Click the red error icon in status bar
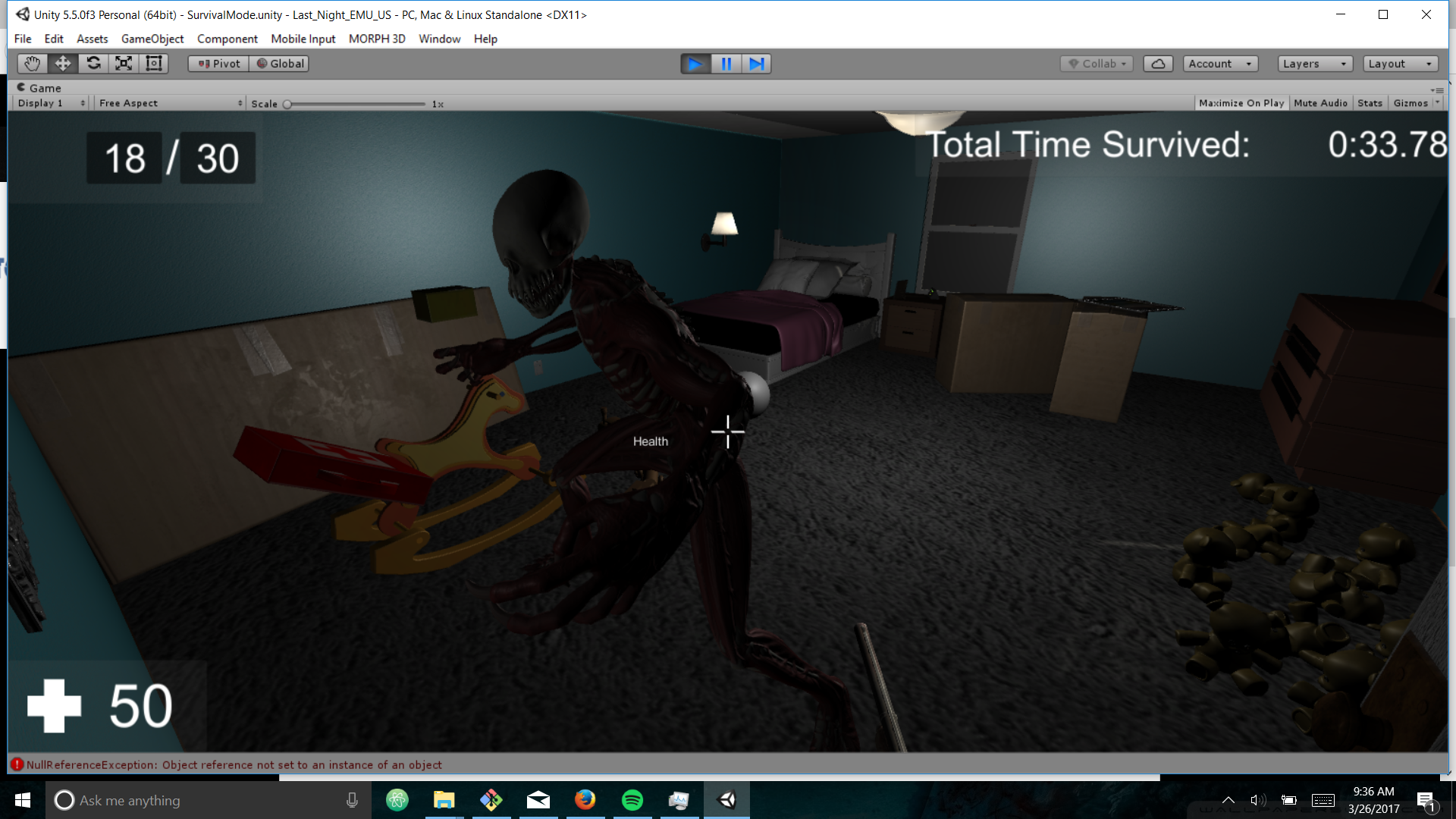The image size is (1456, 819). pos(17,764)
